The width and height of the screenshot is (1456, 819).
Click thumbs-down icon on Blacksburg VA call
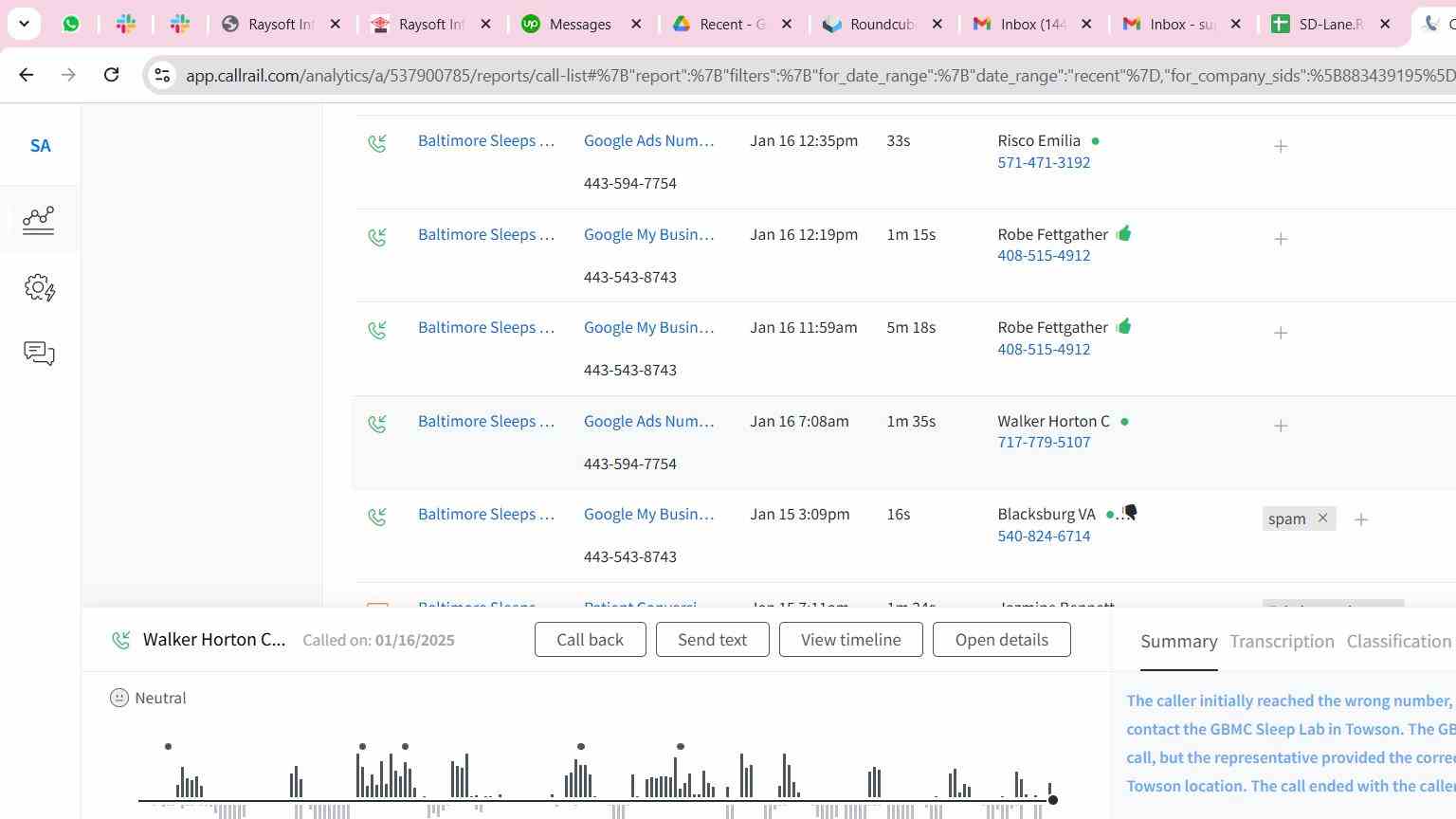(x=1129, y=513)
